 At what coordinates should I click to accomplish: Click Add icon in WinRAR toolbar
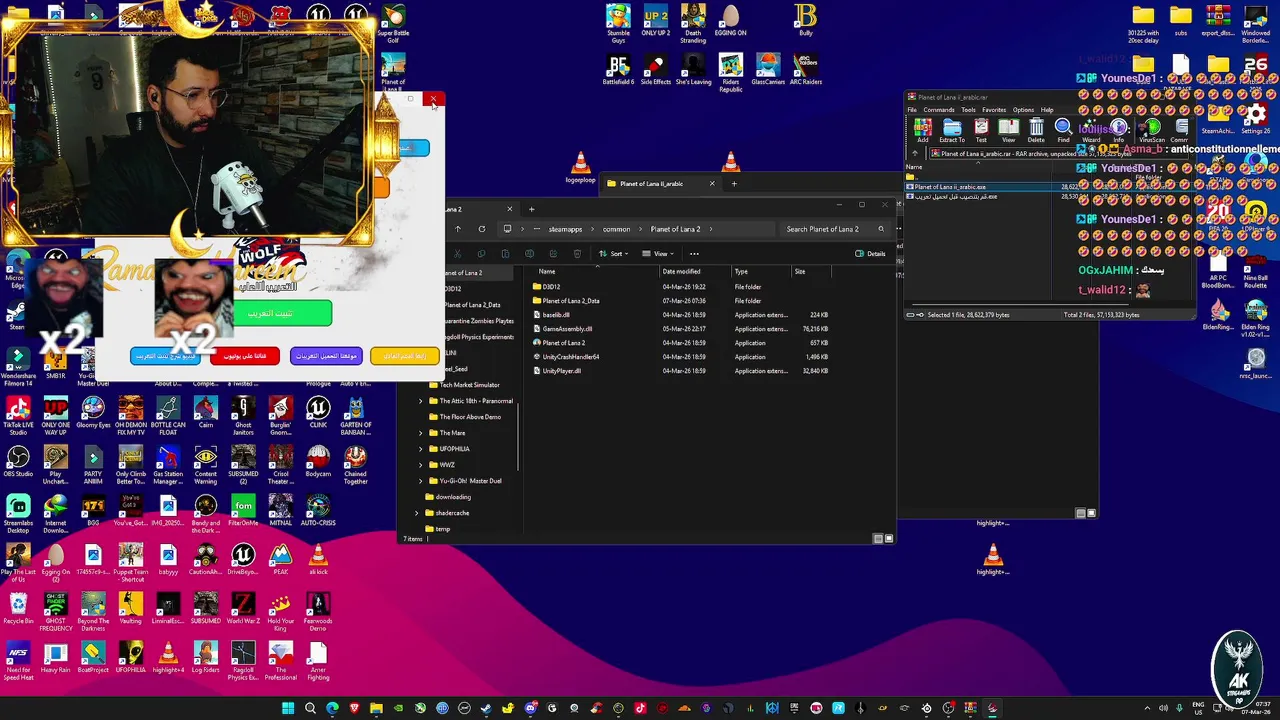[x=922, y=130]
